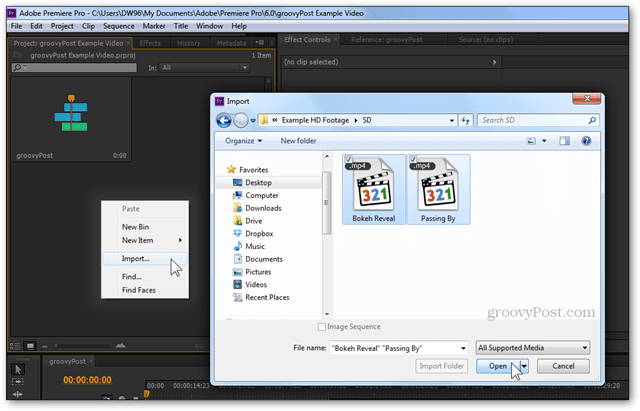Click the Import Folder button

pos(442,367)
